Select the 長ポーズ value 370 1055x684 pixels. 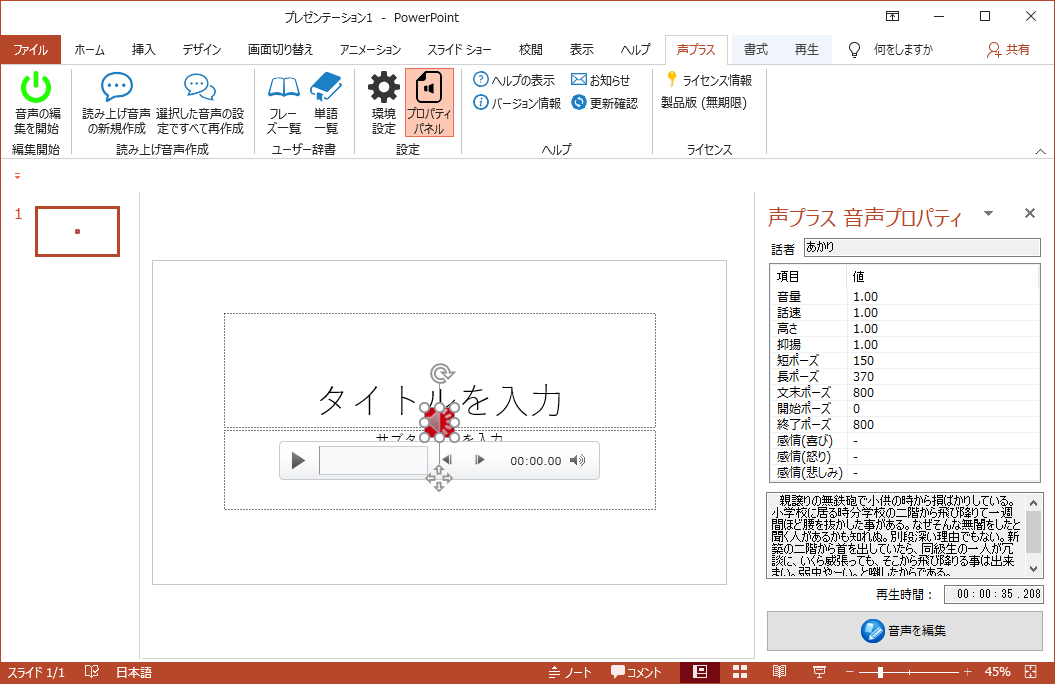[863, 377]
